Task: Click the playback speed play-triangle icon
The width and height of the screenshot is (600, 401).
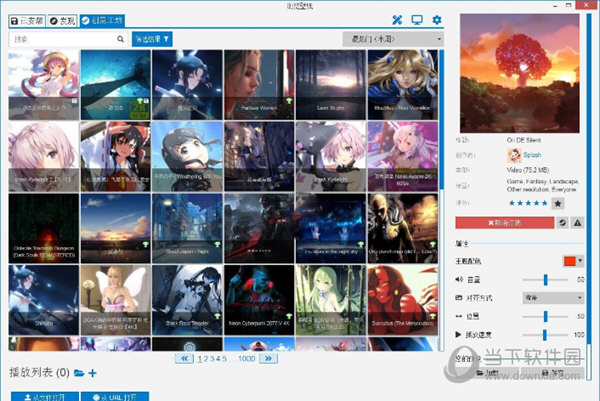Action: [x=458, y=334]
